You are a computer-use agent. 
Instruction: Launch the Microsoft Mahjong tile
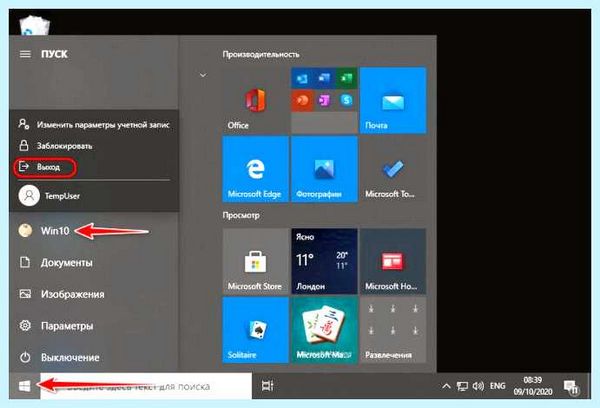pyautogui.click(x=324, y=330)
